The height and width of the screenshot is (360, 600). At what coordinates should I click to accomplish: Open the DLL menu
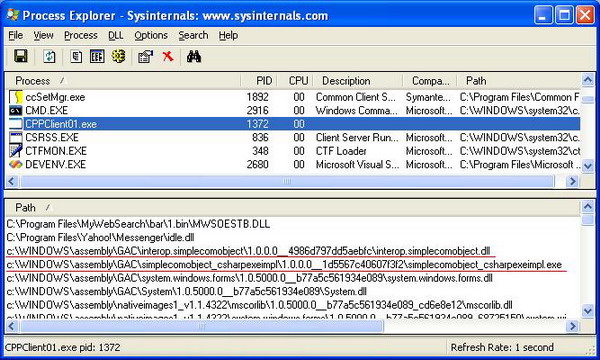point(116,35)
